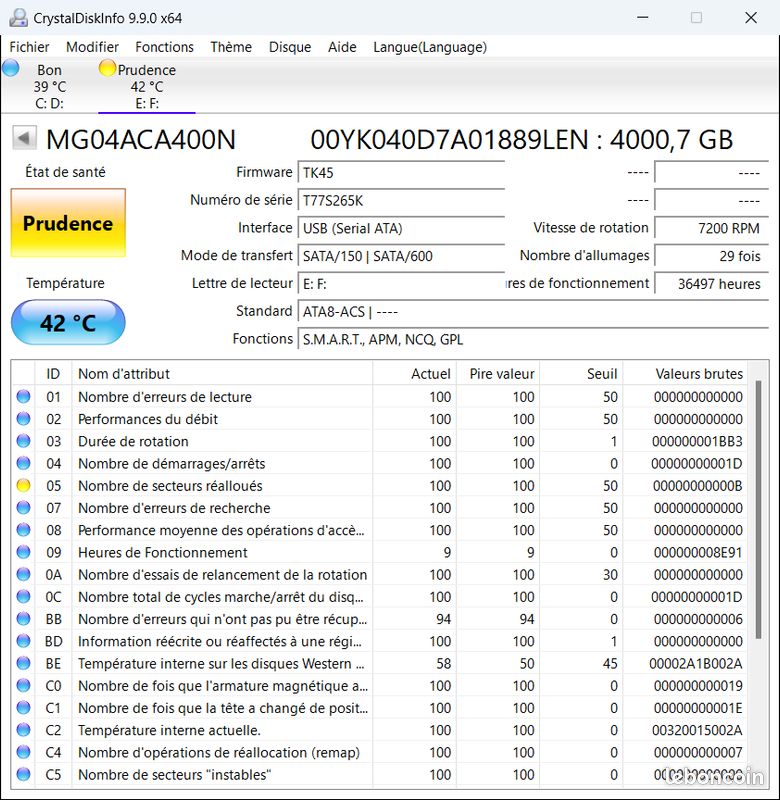Click the status orb of attribute 09
This screenshot has height=800, width=780.
click(23, 552)
